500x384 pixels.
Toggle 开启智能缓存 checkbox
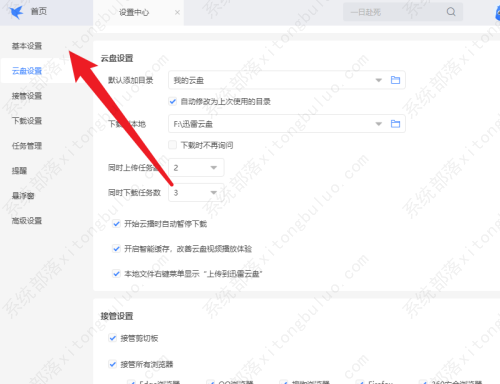coord(116,249)
